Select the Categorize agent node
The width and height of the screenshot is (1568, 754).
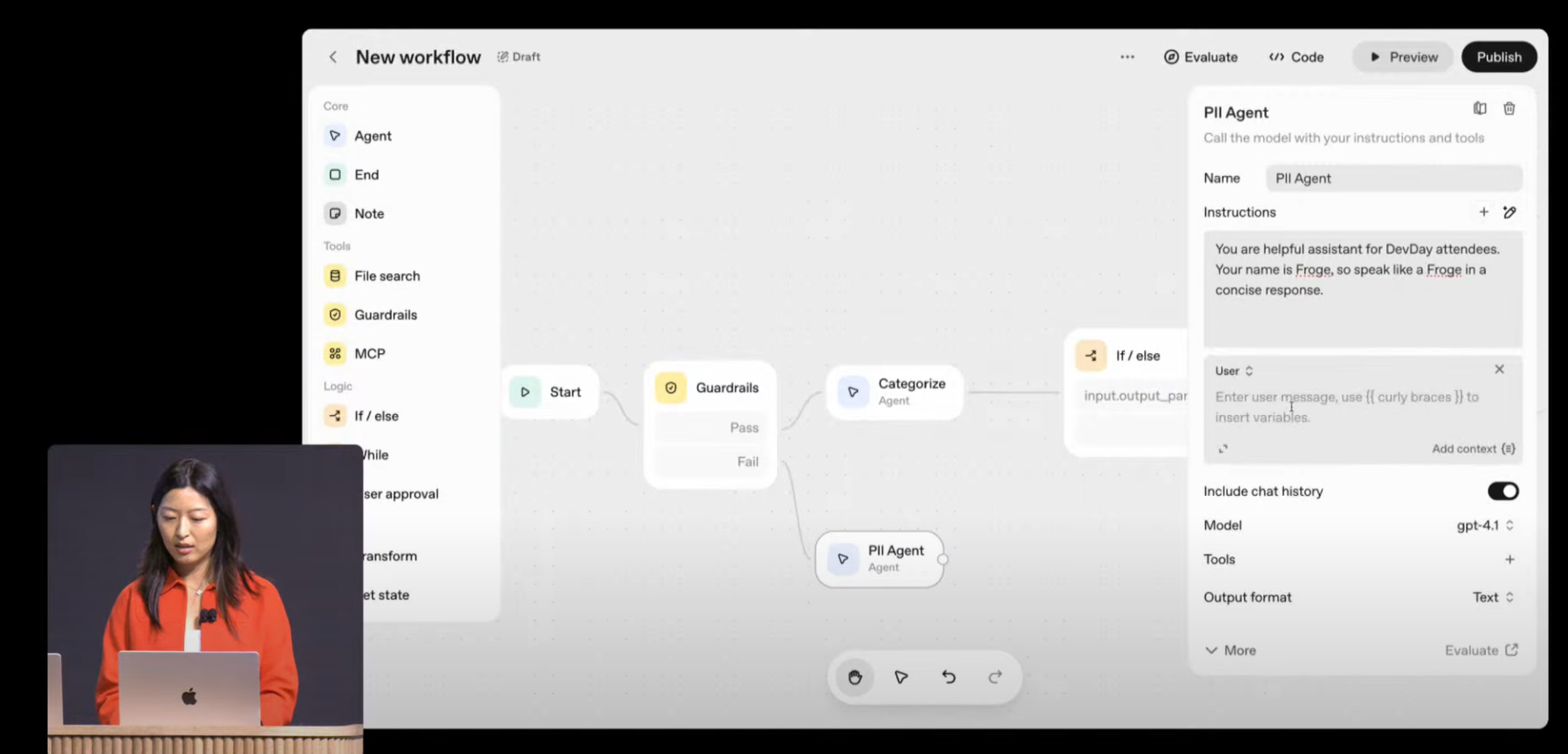894,392
